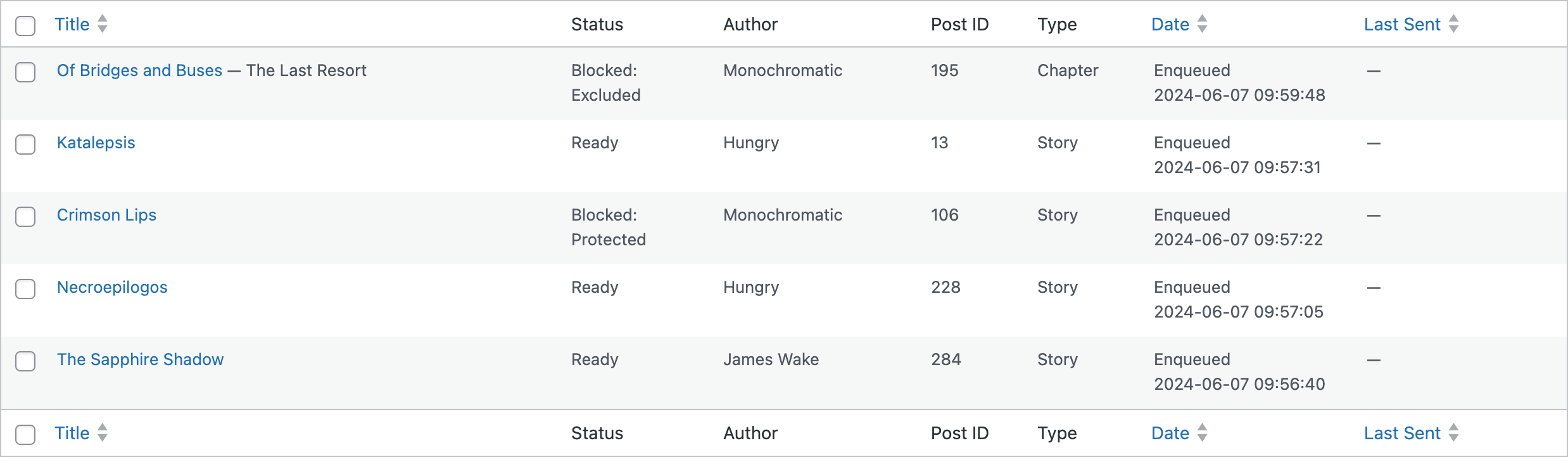The image size is (1568, 457).
Task: Select the Crimson Lips row checkbox
Action: click(x=25, y=217)
